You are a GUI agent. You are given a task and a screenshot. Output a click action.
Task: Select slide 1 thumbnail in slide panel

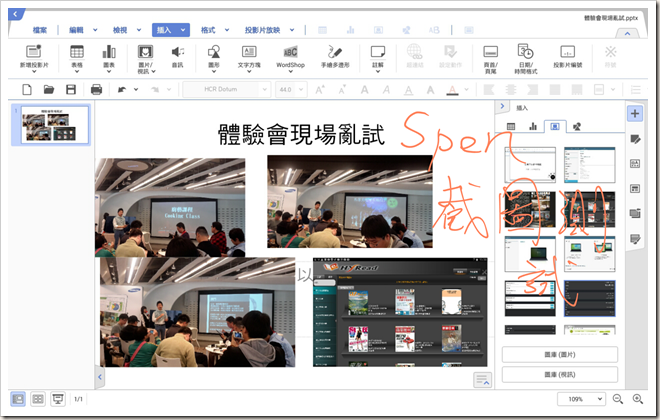click(55, 124)
